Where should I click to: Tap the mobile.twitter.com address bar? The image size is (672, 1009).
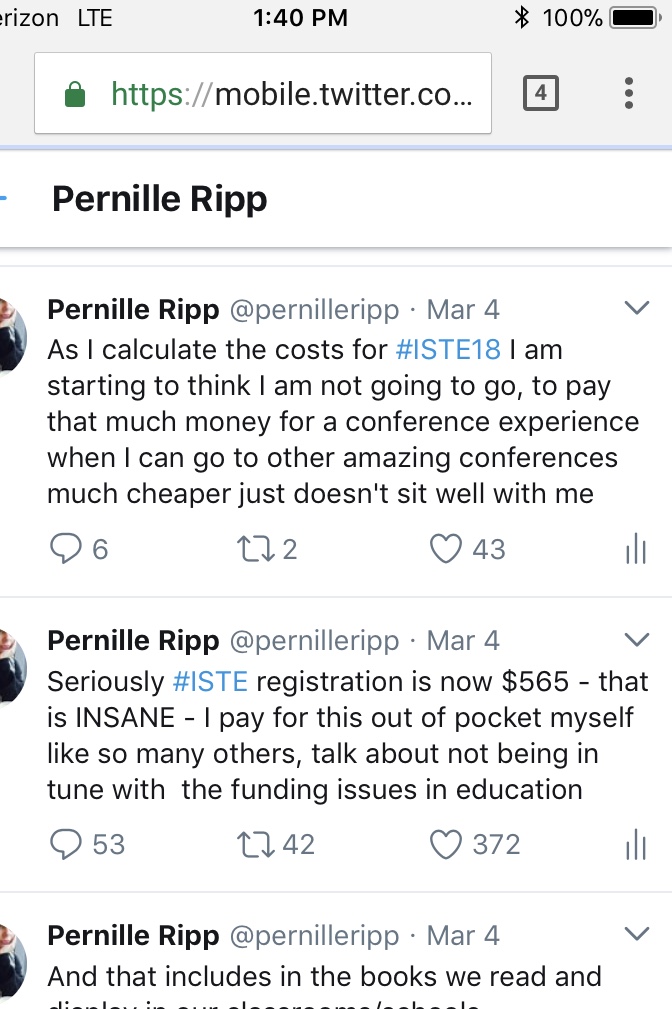(290, 94)
